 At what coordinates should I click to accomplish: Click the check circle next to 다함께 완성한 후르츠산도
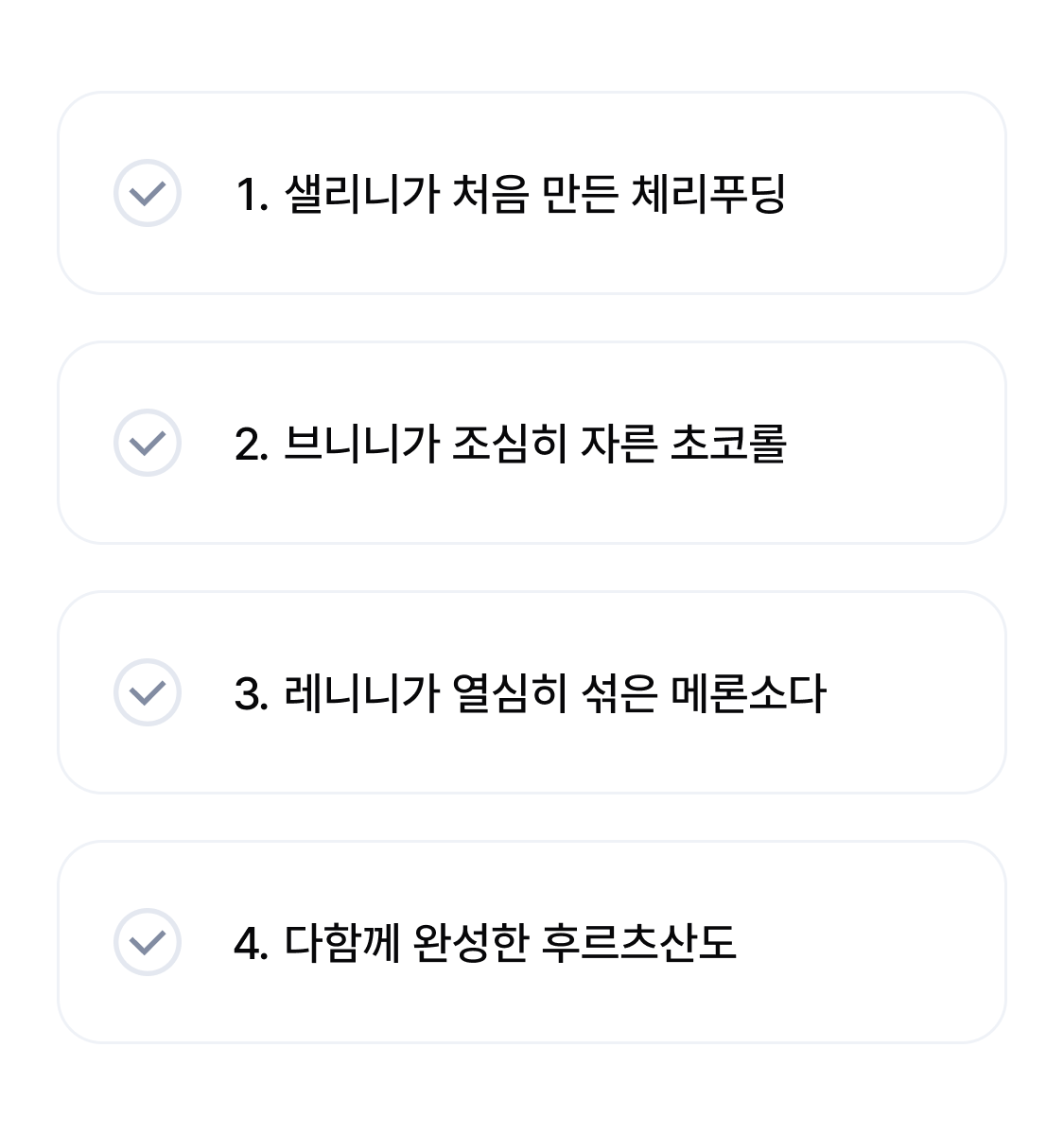pyautogui.click(x=148, y=942)
